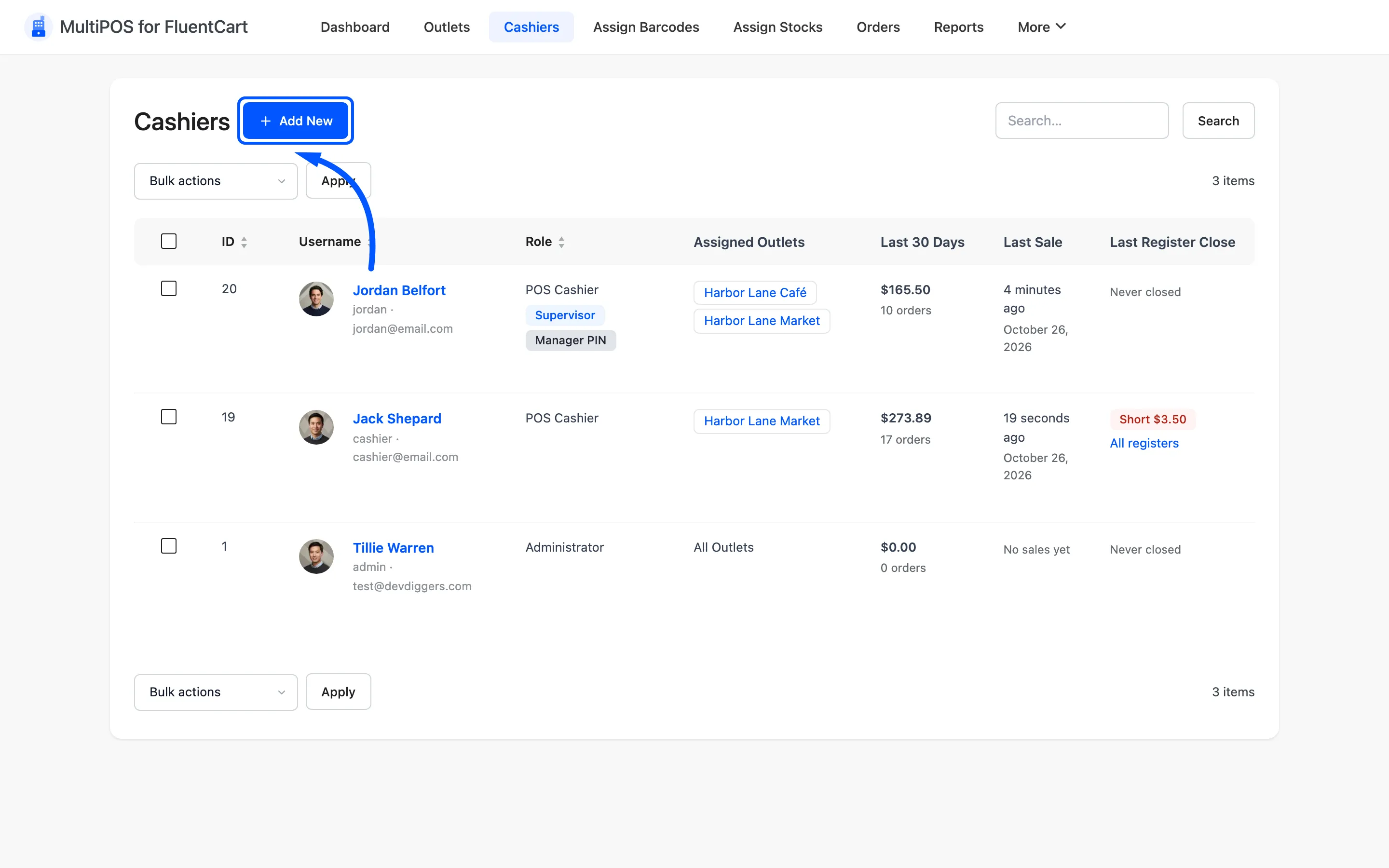Viewport: 1389px width, 868px height.
Task: Check the Jack Shepard row checkbox
Action: coord(169,417)
